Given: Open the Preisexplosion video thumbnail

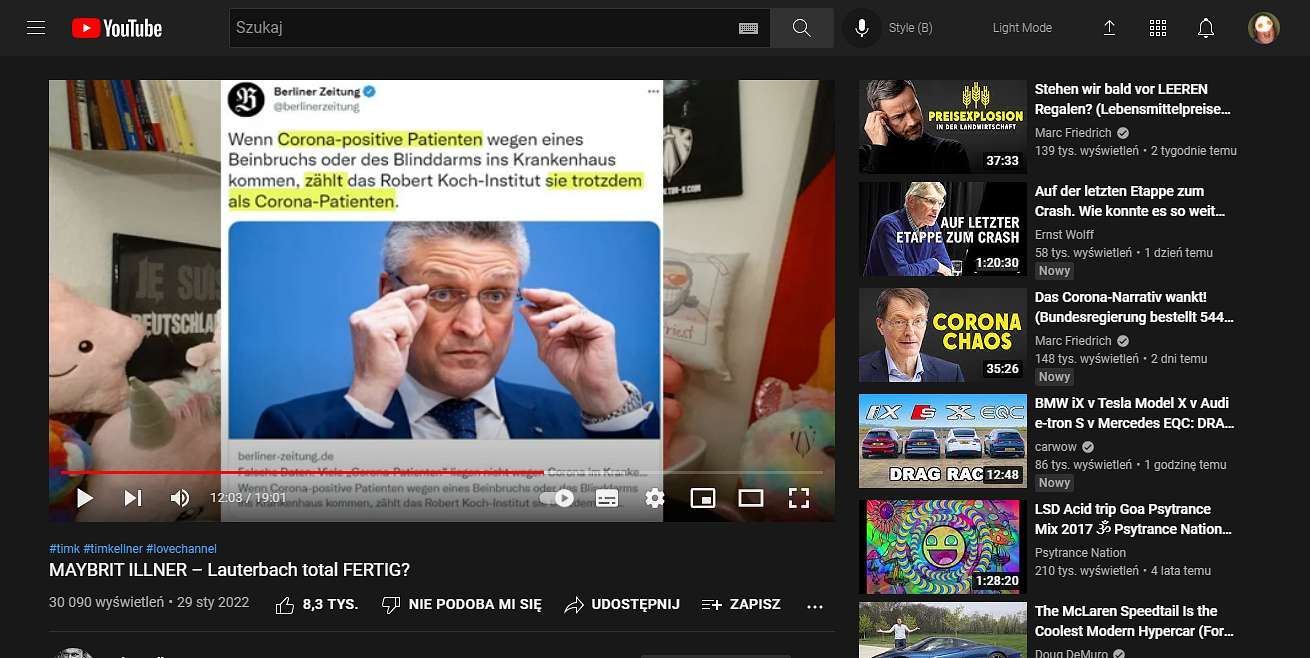Looking at the screenshot, I should 943,127.
